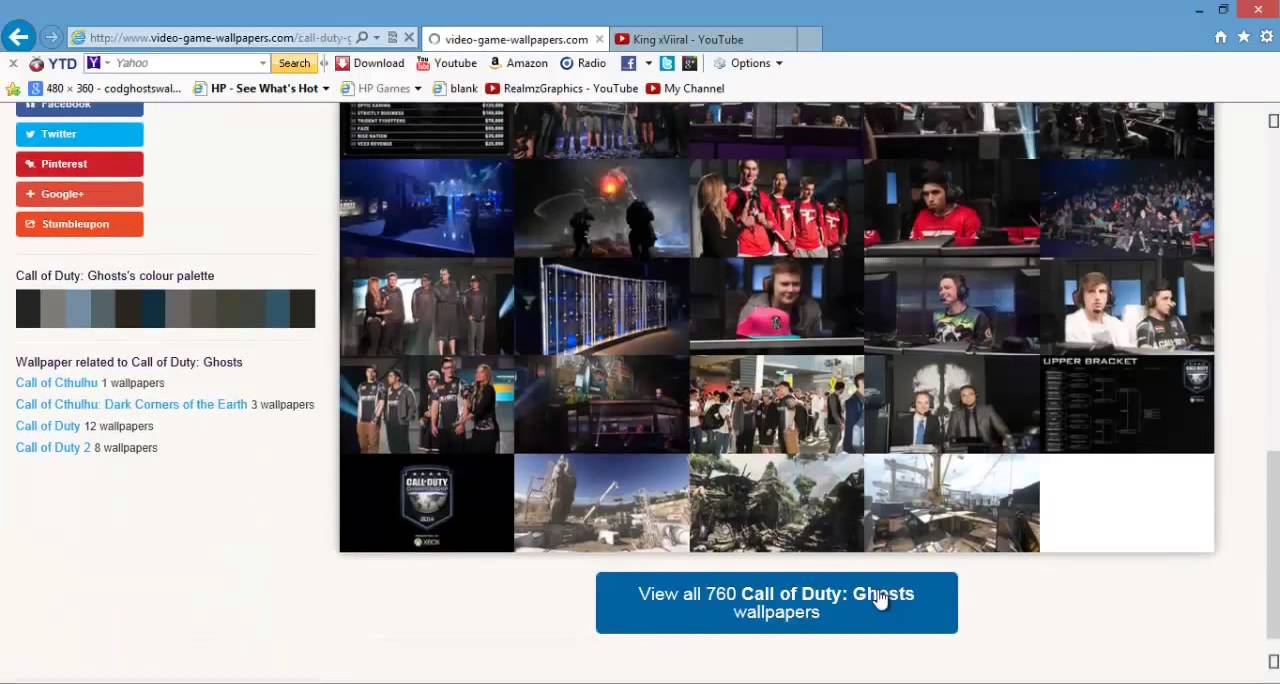1280x684 pixels.
Task: Open the toolbar Options dropdown
Action: [748, 63]
